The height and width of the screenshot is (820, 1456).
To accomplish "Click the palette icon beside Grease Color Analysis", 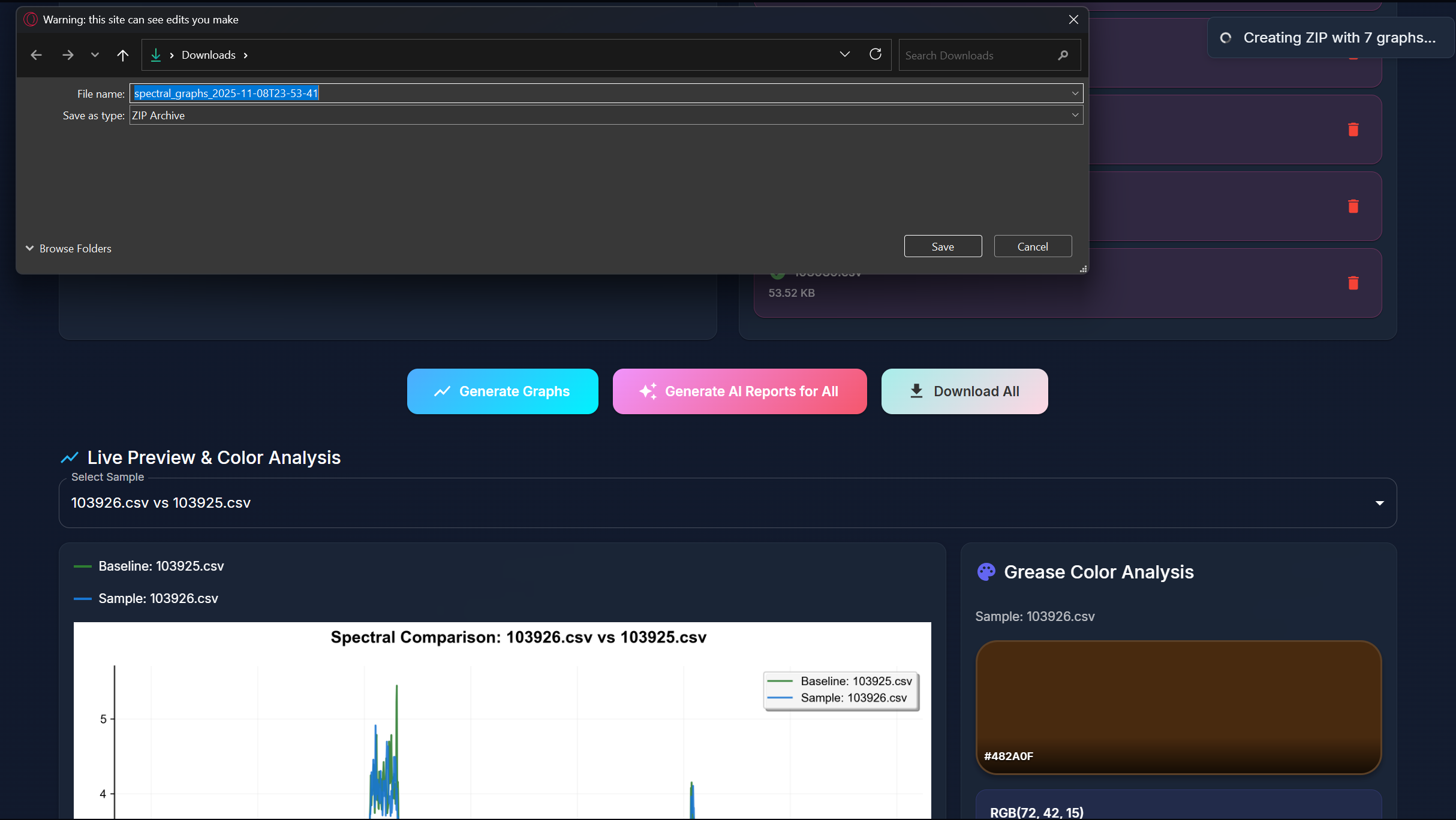I will [x=986, y=572].
